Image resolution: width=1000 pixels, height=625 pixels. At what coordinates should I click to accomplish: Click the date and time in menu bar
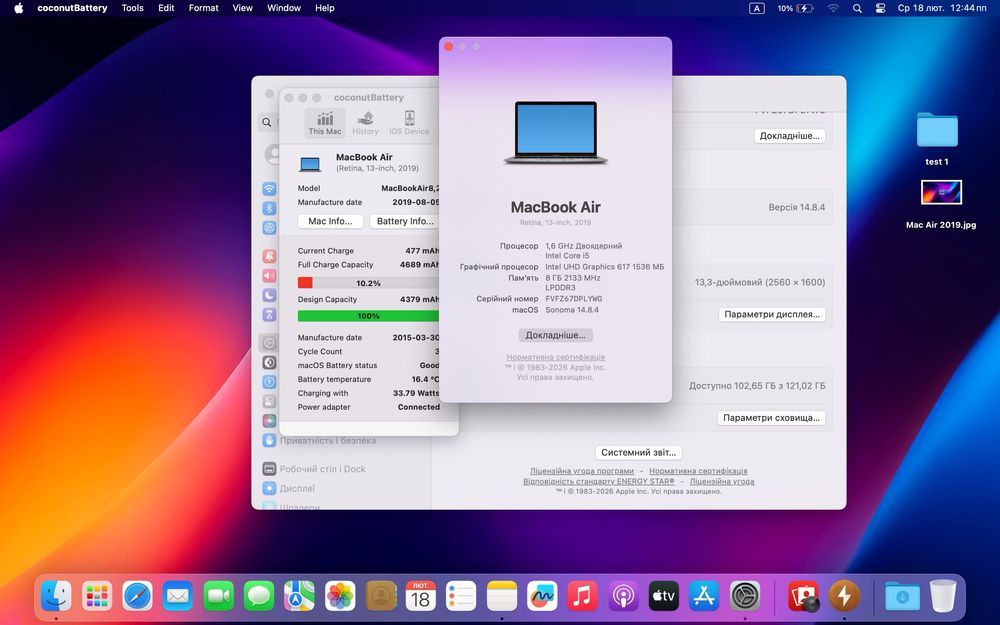coord(941,8)
